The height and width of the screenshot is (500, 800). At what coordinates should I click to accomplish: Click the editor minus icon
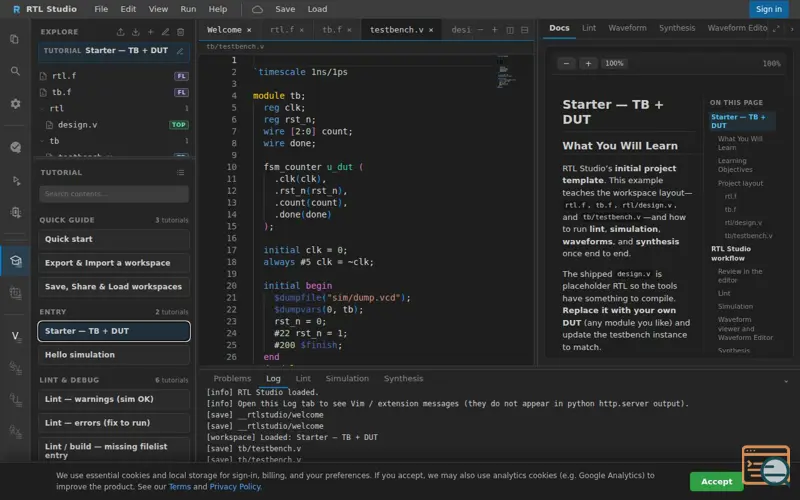(480, 30)
